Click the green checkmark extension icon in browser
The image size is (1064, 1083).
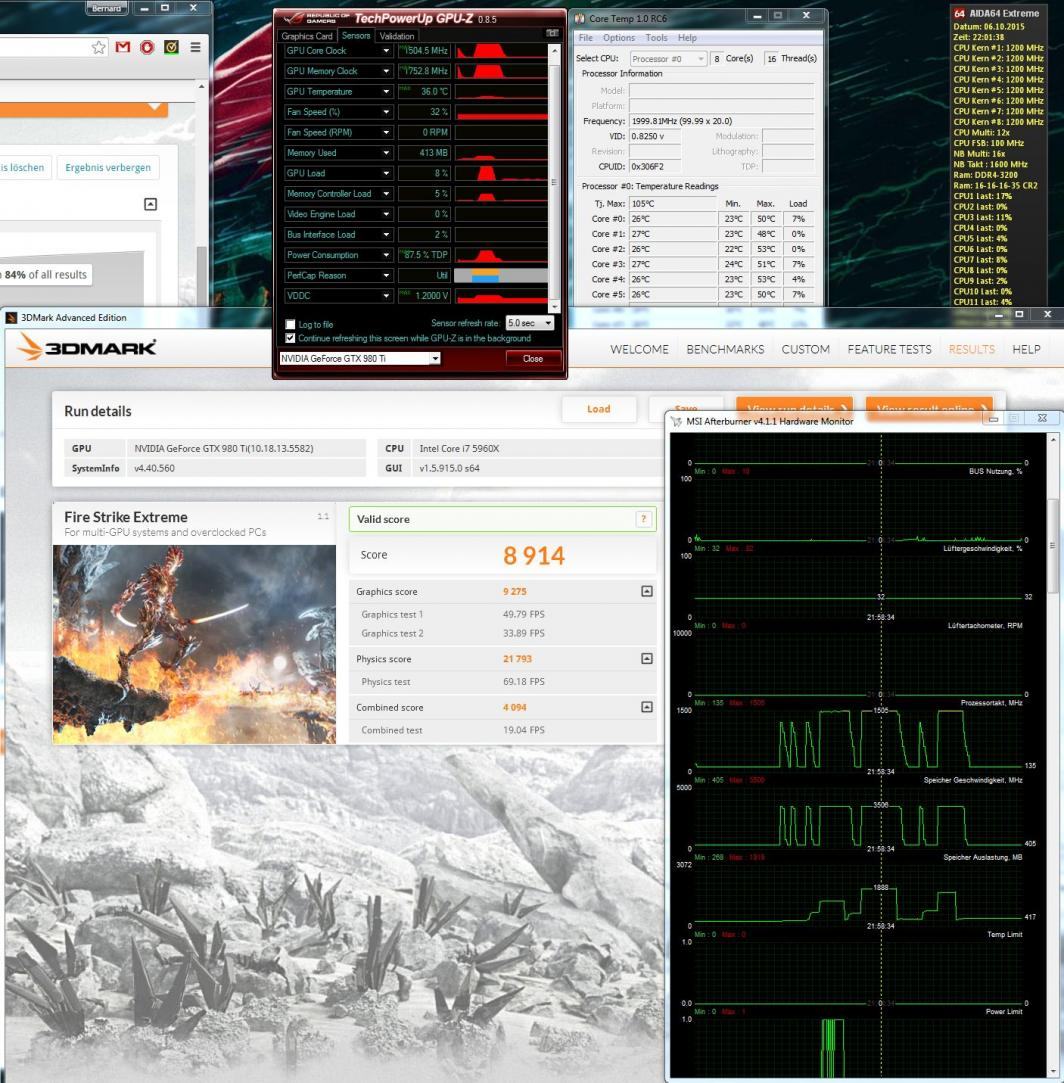(171, 47)
